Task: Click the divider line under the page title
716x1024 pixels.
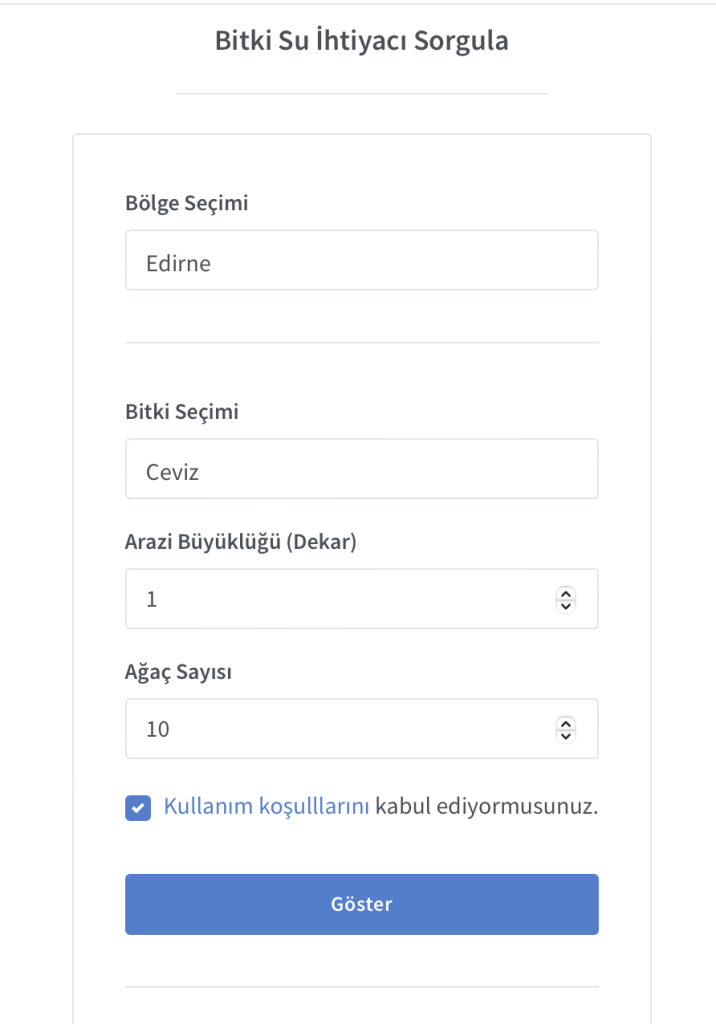Action: click(361, 94)
